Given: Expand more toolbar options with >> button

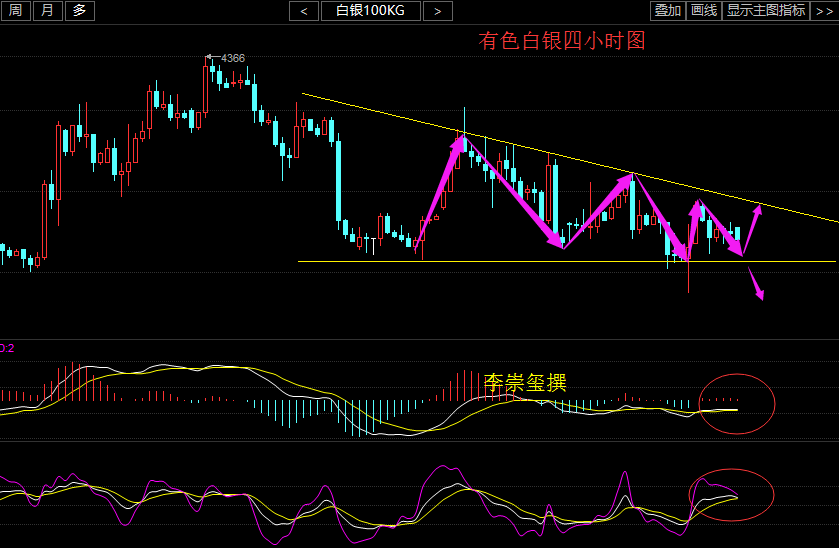Looking at the screenshot, I should 824,11.
